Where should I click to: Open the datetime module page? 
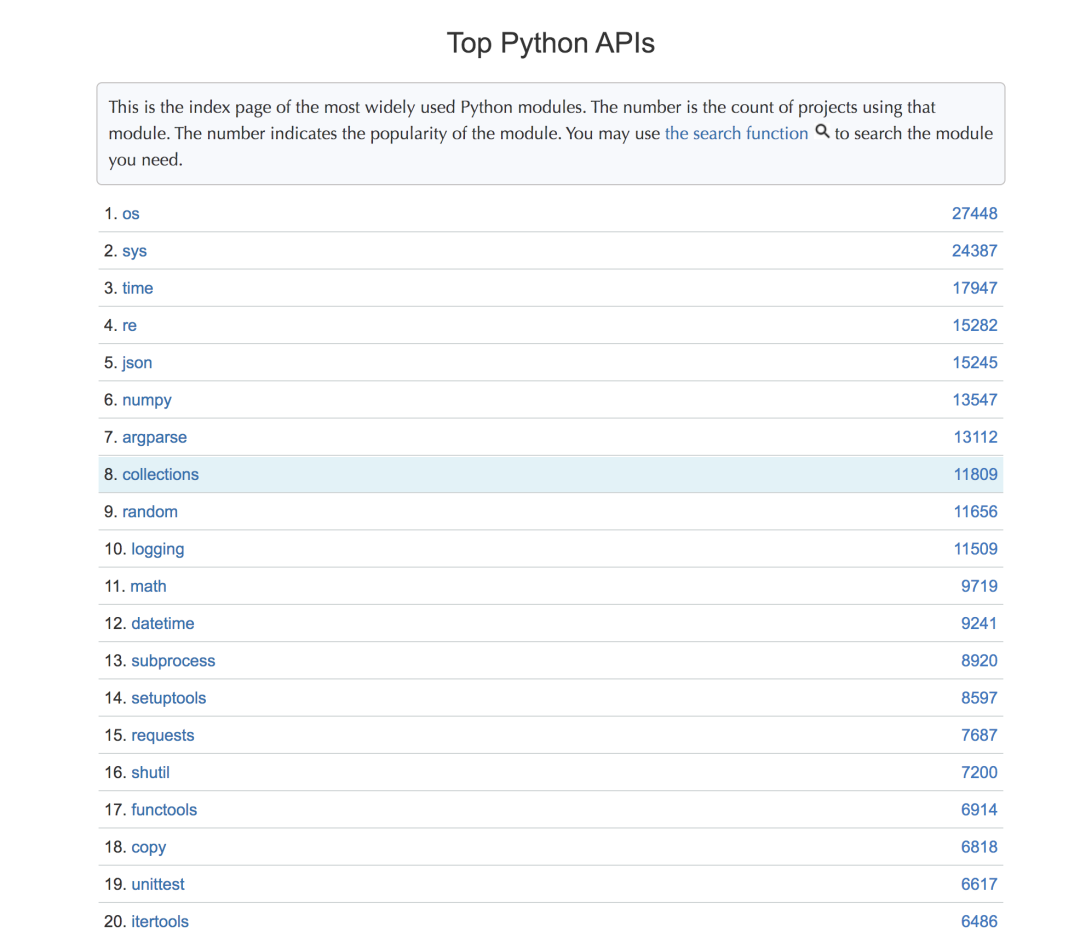coord(162,623)
